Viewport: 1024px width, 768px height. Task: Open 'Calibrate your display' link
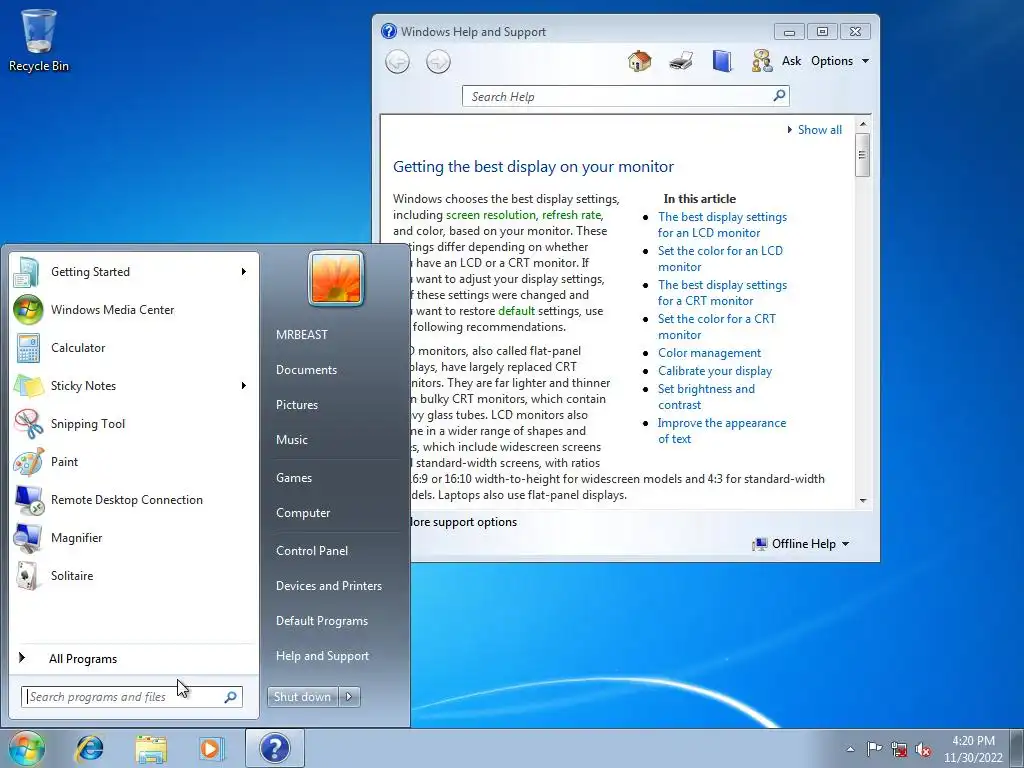click(x=714, y=371)
